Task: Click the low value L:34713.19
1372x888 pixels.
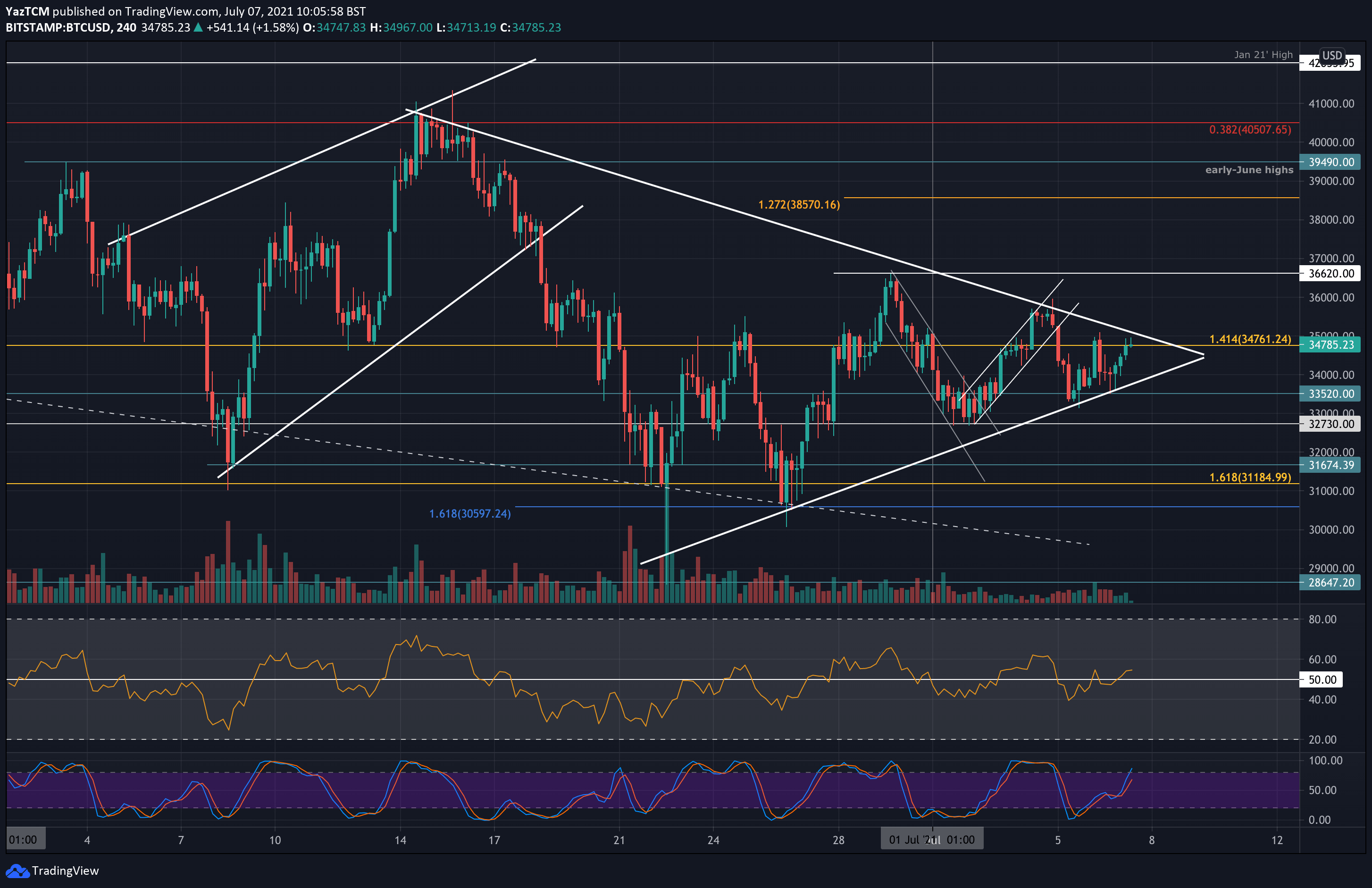Action: point(466,28)
